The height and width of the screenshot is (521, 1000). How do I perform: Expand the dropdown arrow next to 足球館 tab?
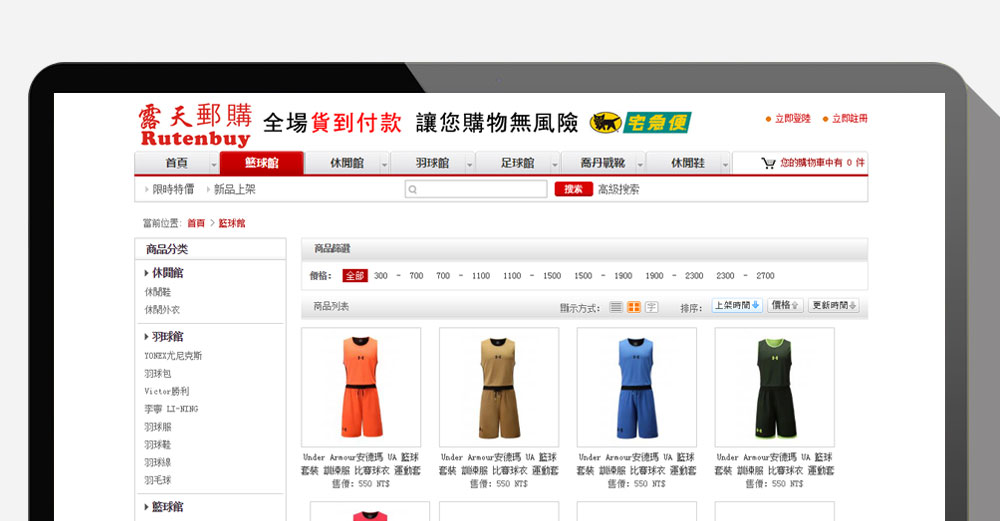(555, 165)
